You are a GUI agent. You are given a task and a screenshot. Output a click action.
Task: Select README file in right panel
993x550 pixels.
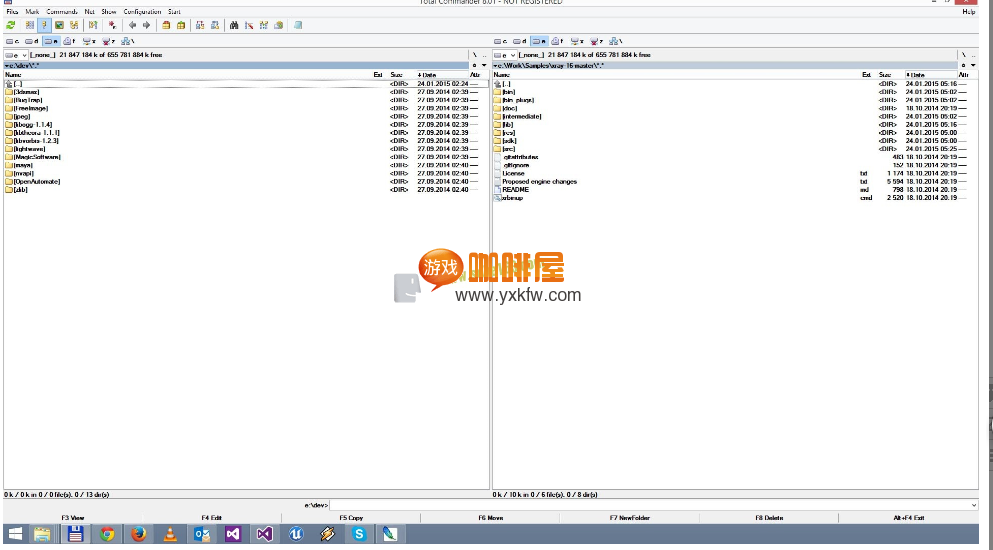click(515, 189)
